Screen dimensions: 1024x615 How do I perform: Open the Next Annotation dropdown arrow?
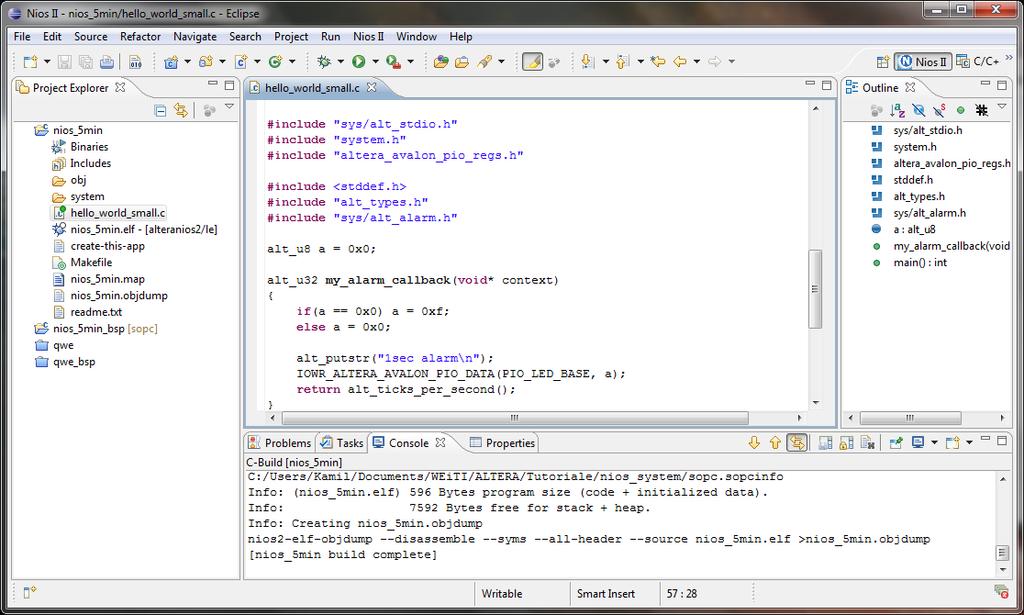click(x=605, y=61)
